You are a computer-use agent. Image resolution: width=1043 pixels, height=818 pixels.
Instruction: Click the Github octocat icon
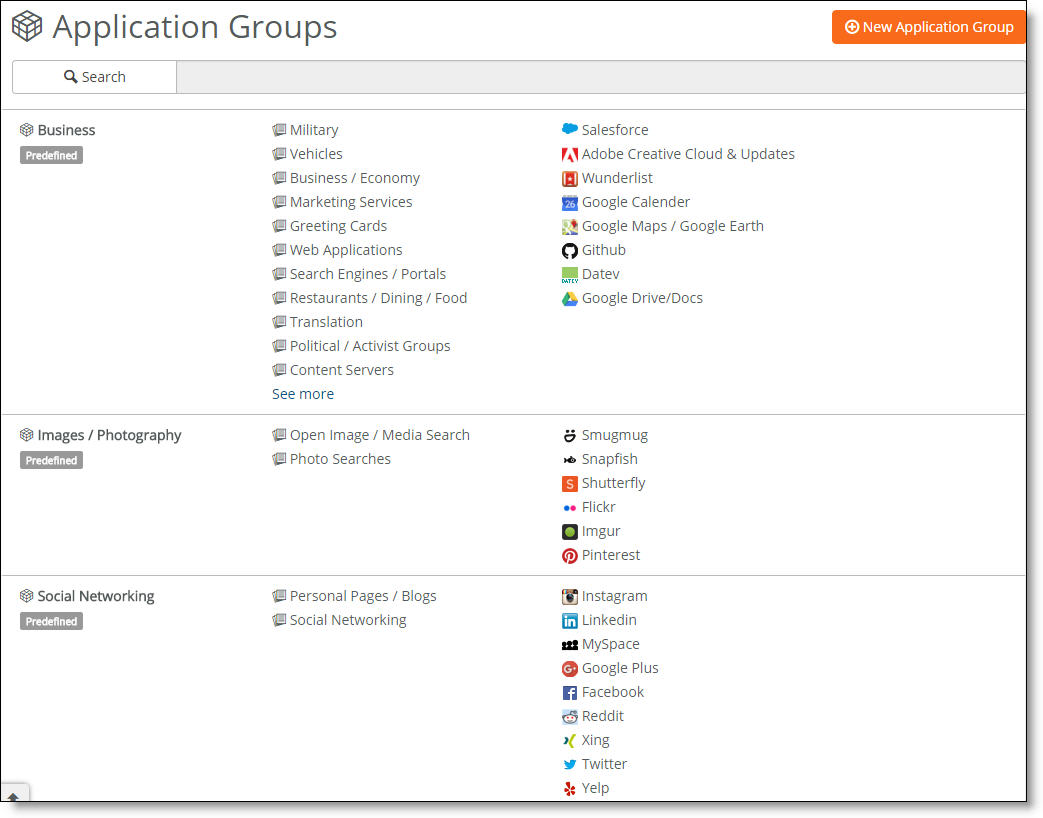(x=570, y=250)
